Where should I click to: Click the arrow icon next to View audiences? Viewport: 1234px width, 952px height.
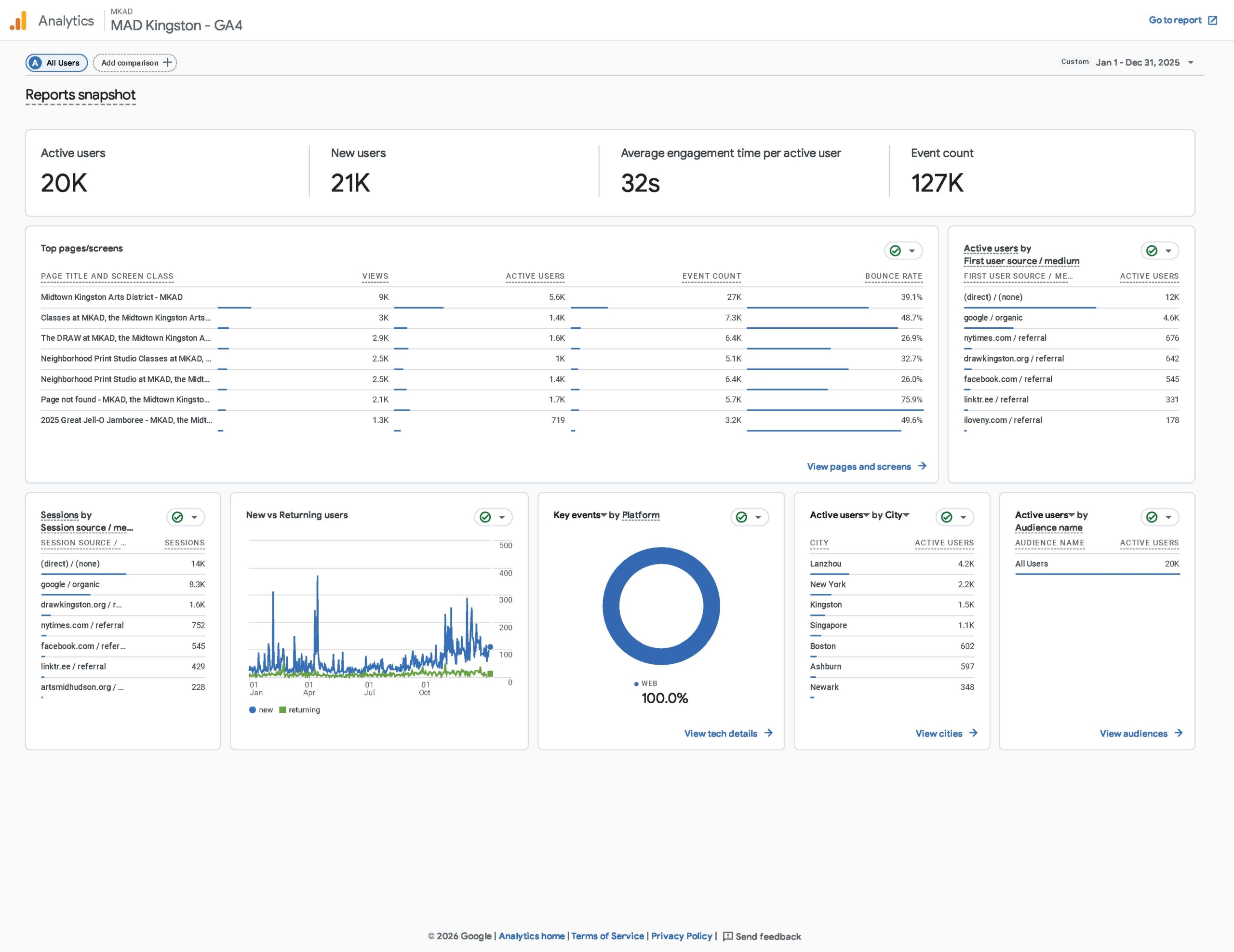[x=1178, y=733]
